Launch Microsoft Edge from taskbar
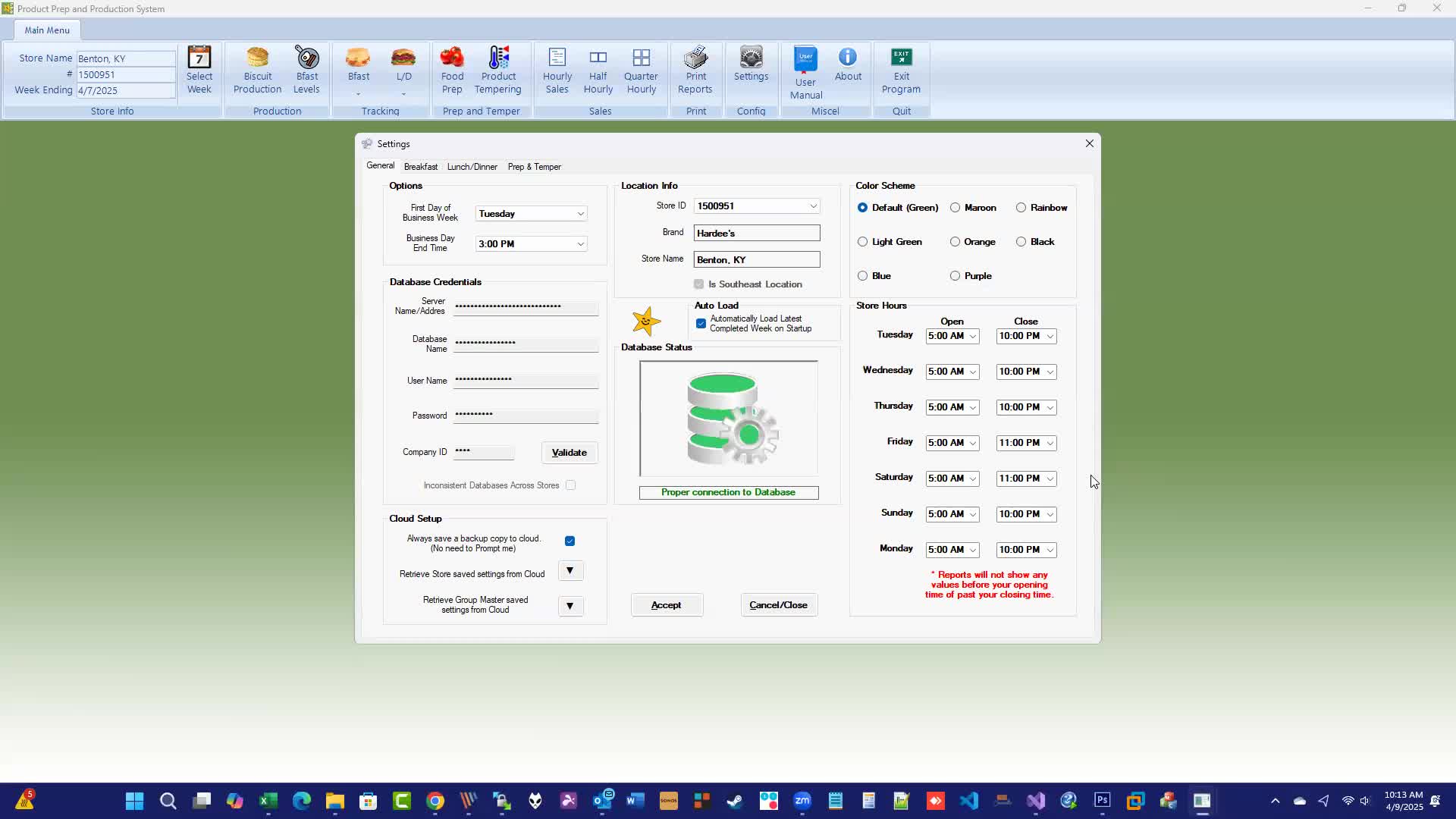Viewport: 1456px width, 819px height. (302, 801)
